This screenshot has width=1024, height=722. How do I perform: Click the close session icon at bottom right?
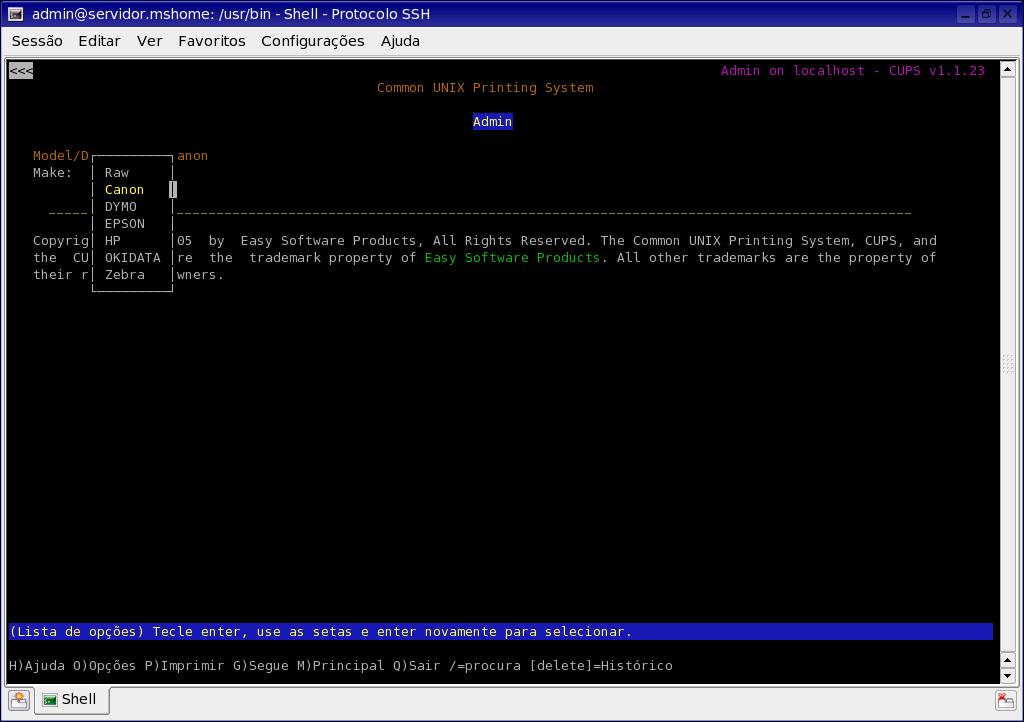point(1006,700)
